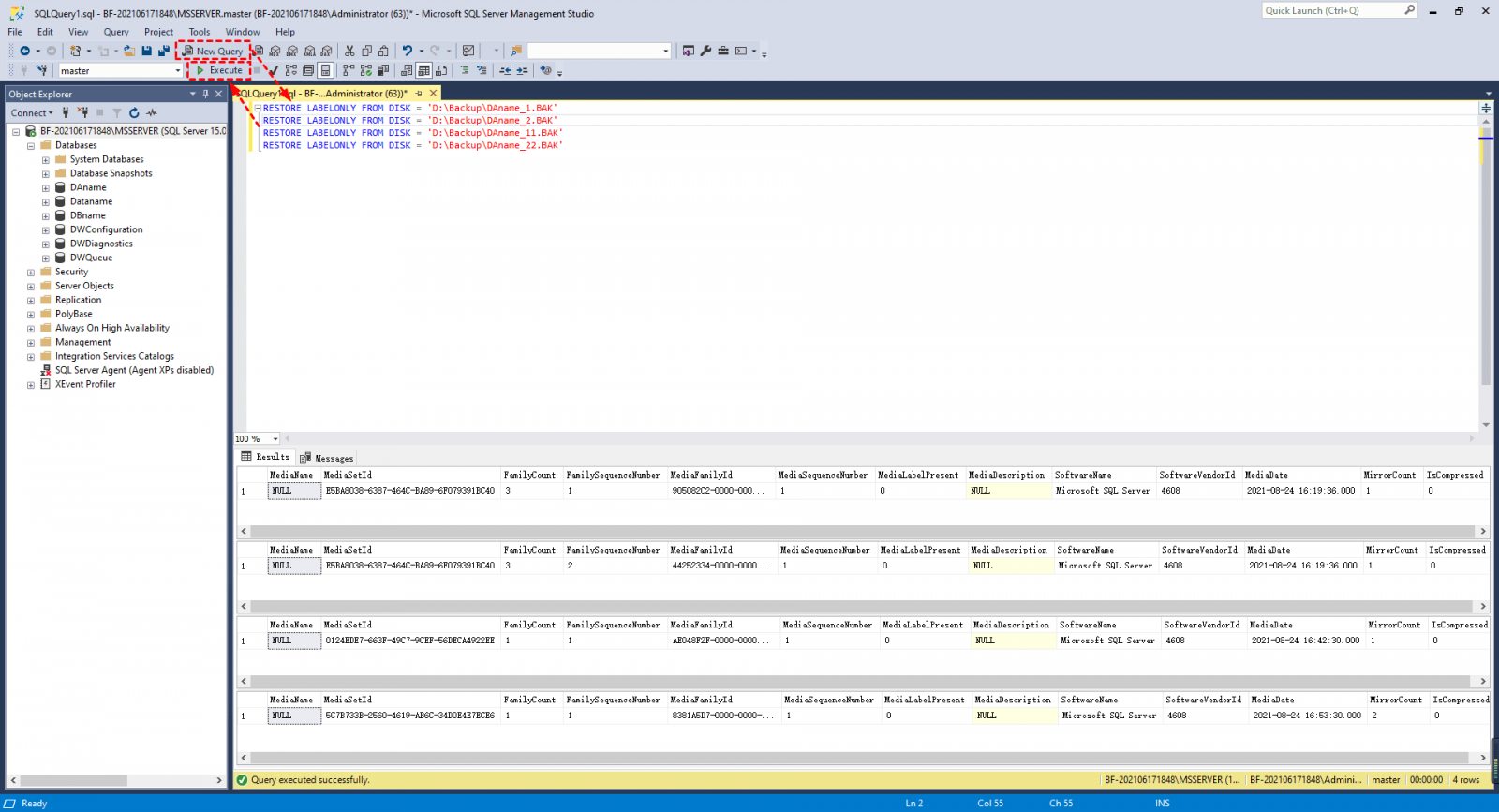
Task: Click in the Quick Launch search box
Action: [1332, 11]
